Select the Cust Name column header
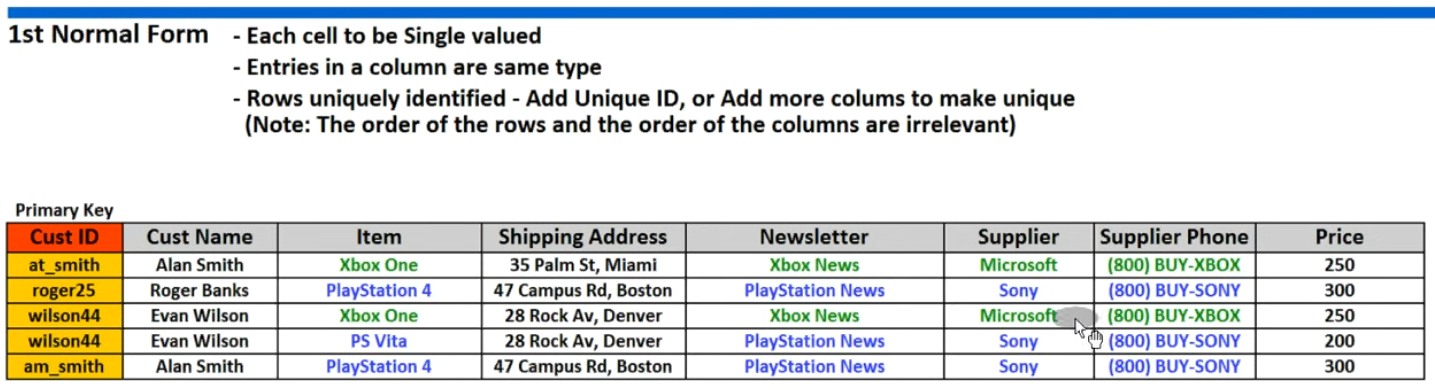1435x390 pixels. coord(200,237)
